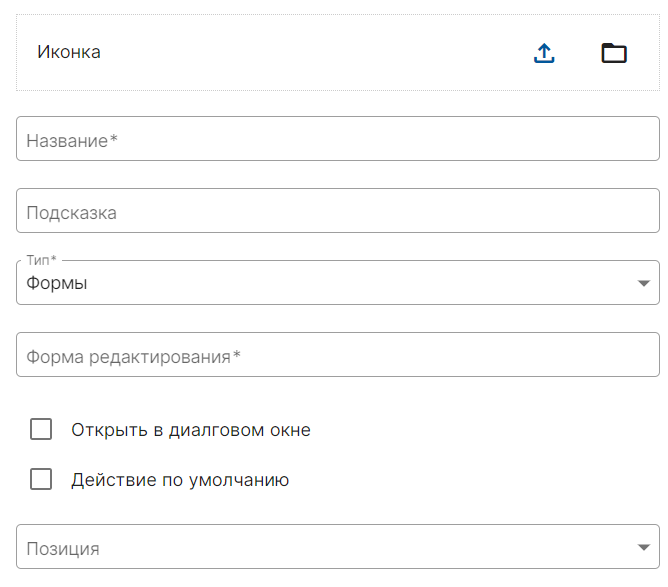This screenshot has height=587, width=668.
Task: Expand the Позиция dropdown
Action: [338, 547]
